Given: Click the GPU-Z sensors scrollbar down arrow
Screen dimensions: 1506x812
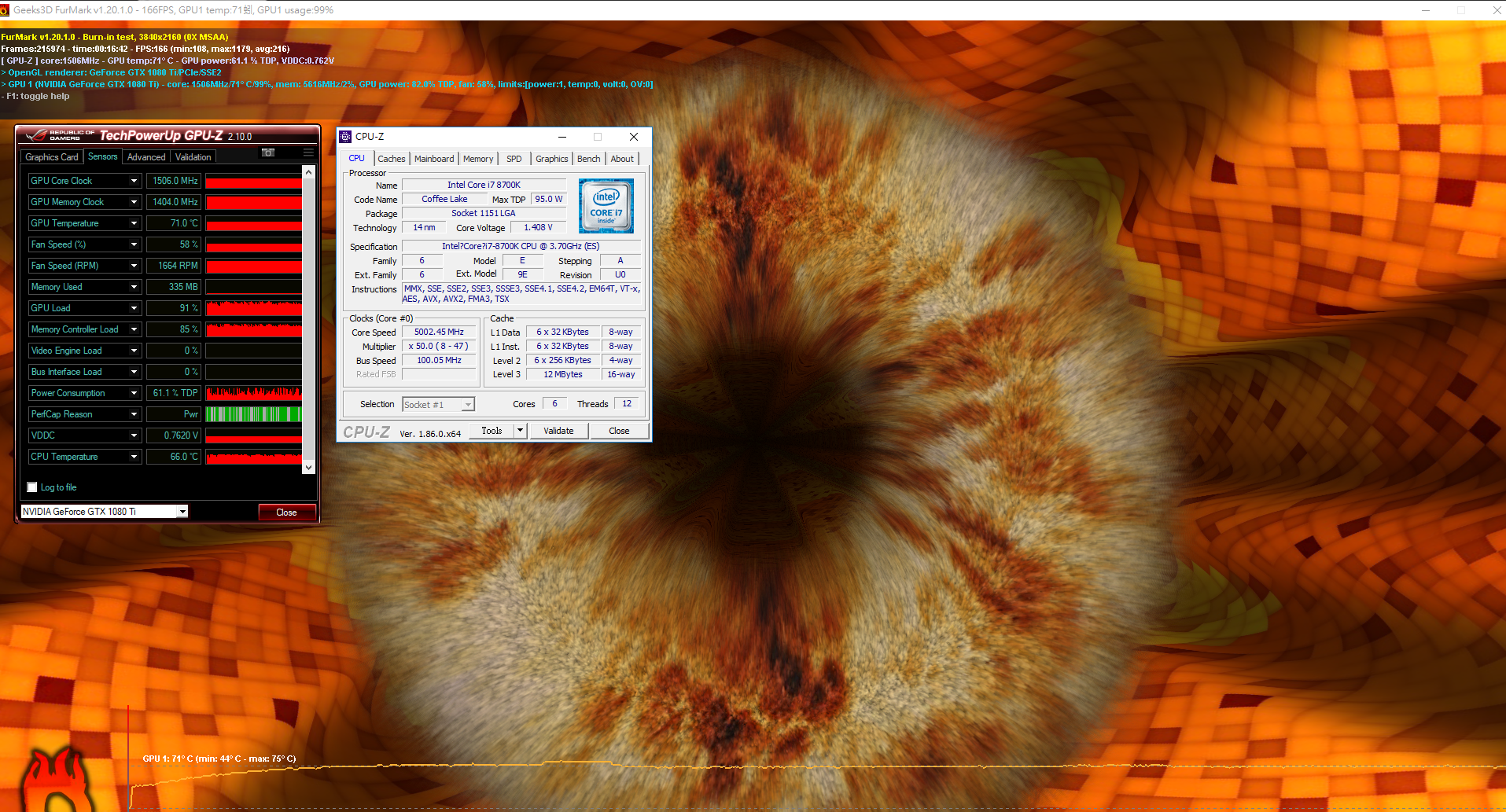Looking at the screenshot, I should tap(309, 467).
